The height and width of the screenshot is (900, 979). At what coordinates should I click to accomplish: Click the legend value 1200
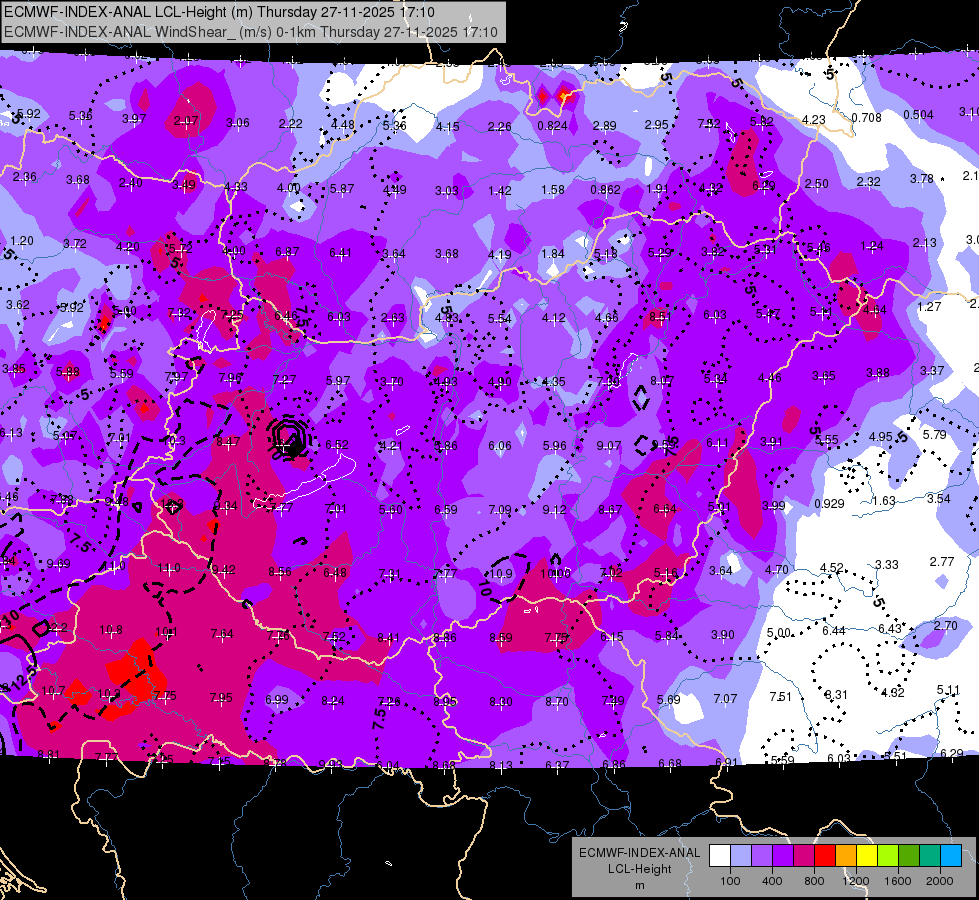pyautogui.click(x=855, y=881)
